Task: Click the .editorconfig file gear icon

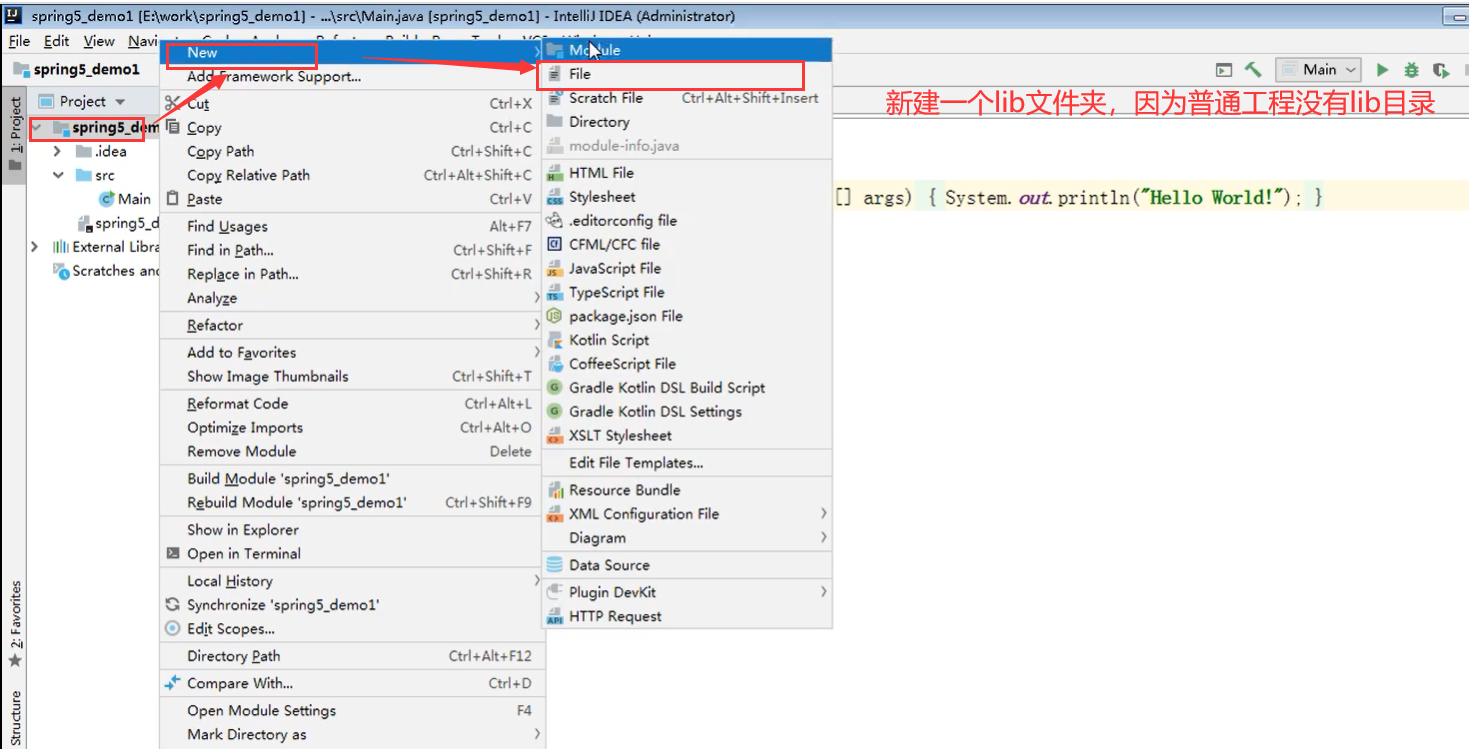Action: tap(555, 220)
